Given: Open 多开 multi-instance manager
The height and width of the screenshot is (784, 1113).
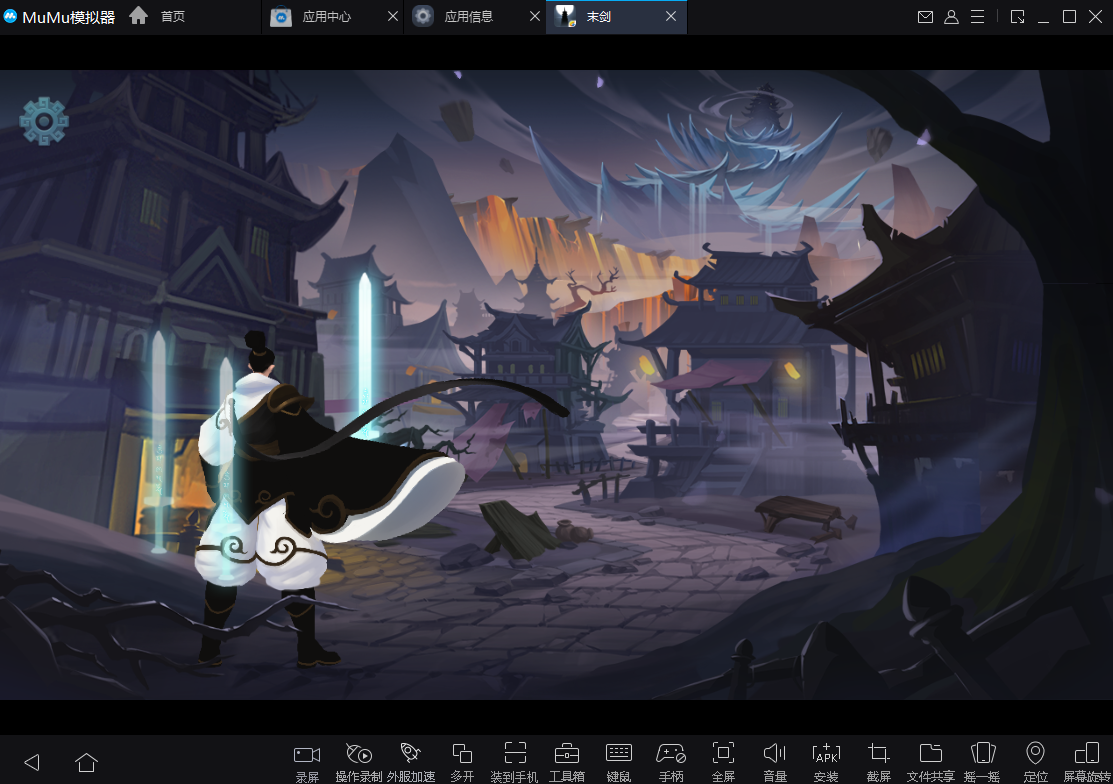Looking at the screenshot, I should coord(462,763).
